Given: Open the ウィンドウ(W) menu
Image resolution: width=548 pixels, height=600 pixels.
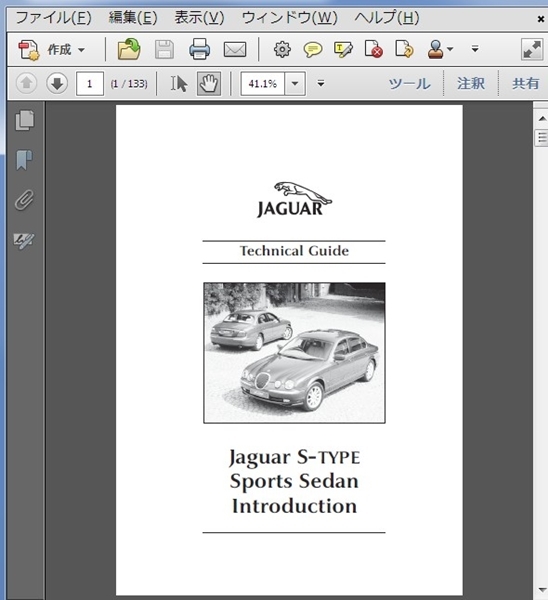Looking at the screenshot, I should click(x=289, y=18).
